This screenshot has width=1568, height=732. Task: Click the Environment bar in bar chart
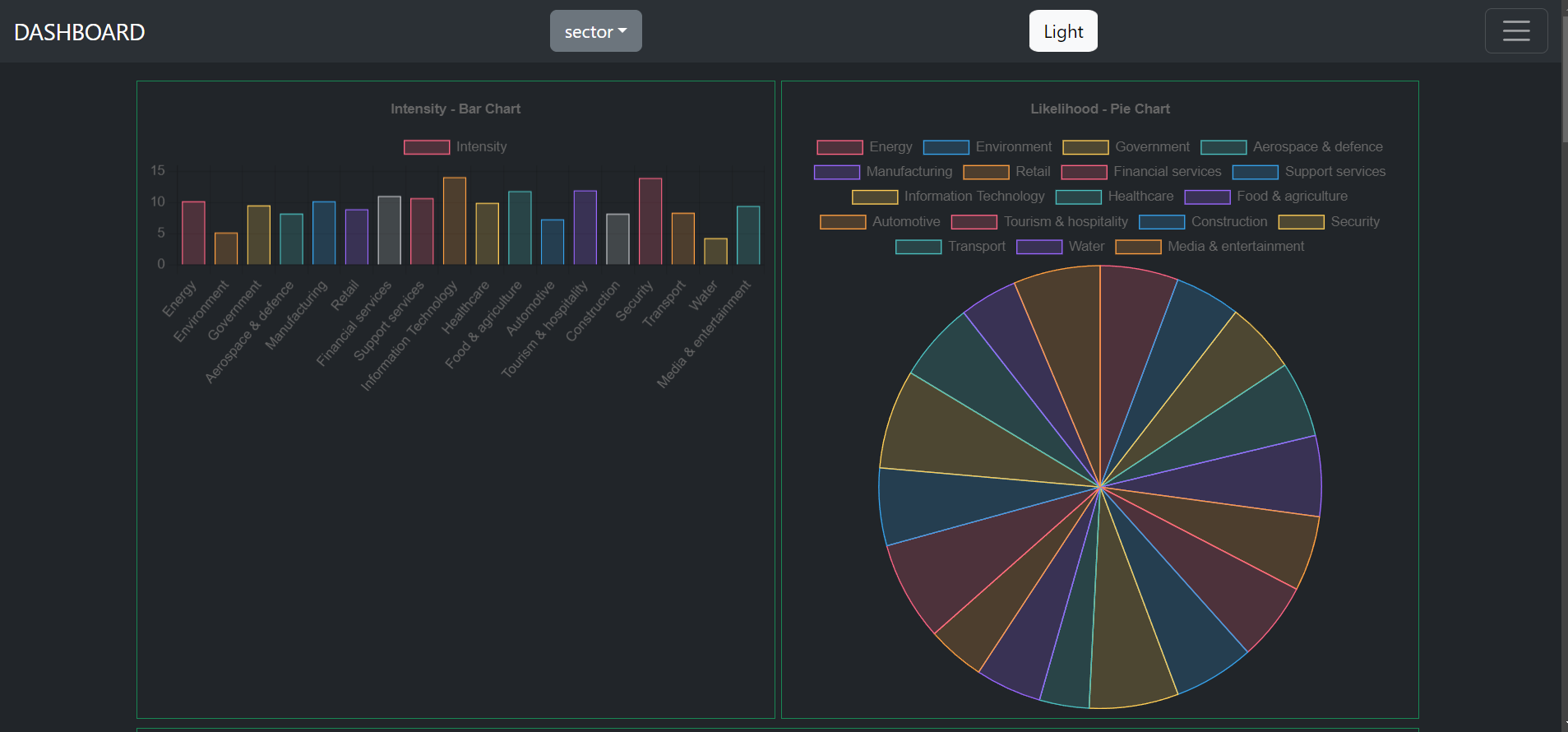226,248
